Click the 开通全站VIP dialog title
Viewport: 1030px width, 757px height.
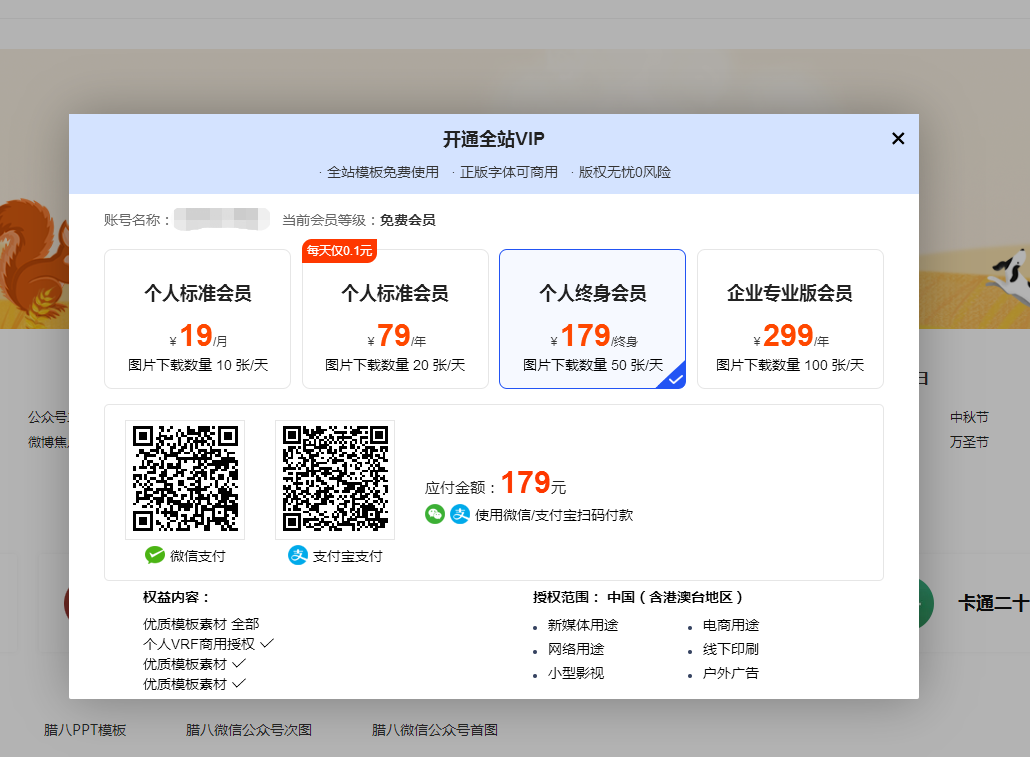493,139
